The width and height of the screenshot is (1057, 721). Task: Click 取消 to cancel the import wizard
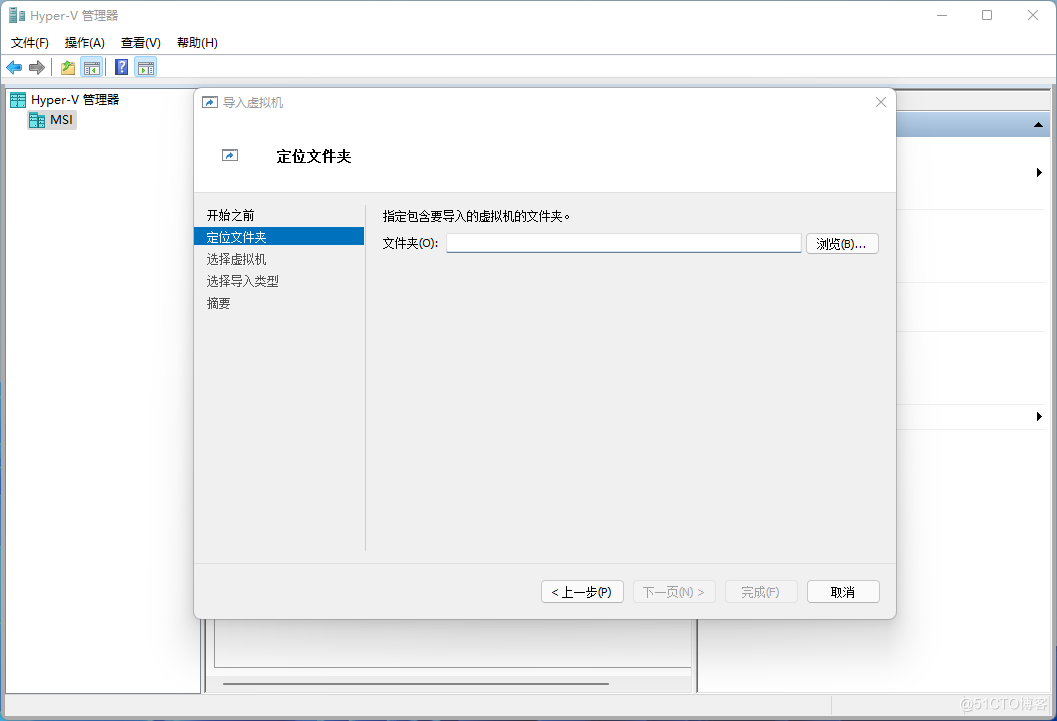coord(843,592)
